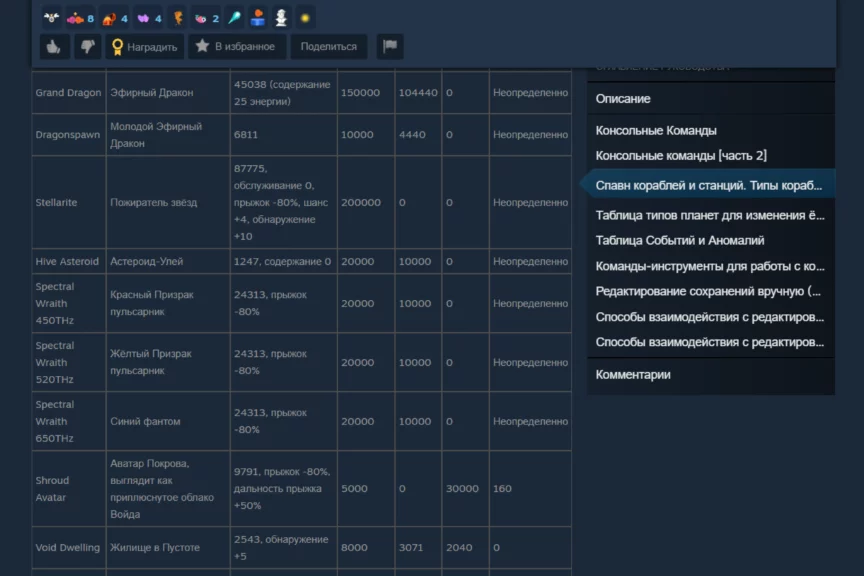Click the white statue bust award icon
Screen dimensions: 864x576
pyautogui.click(x=280, y=17)
